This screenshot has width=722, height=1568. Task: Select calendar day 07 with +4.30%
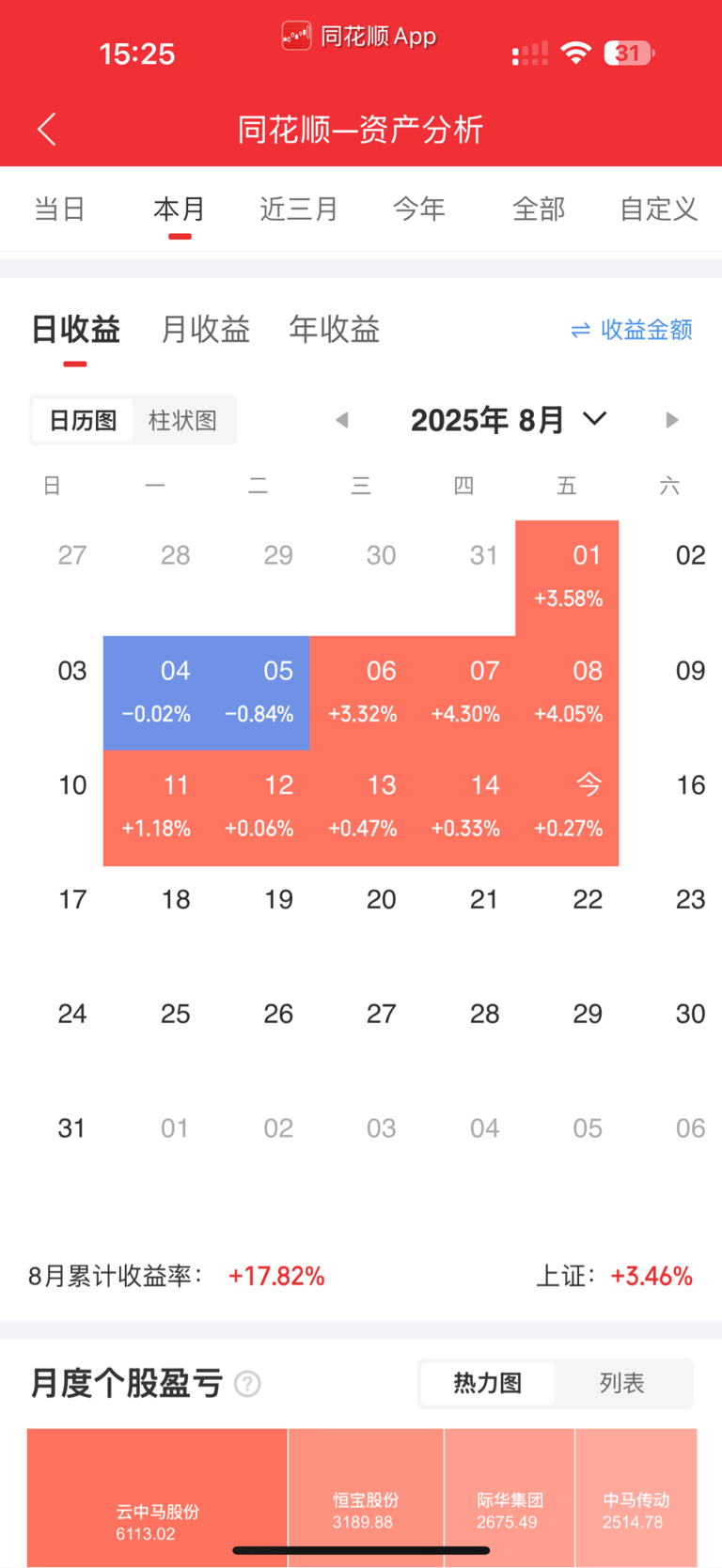tap(464, 693)
